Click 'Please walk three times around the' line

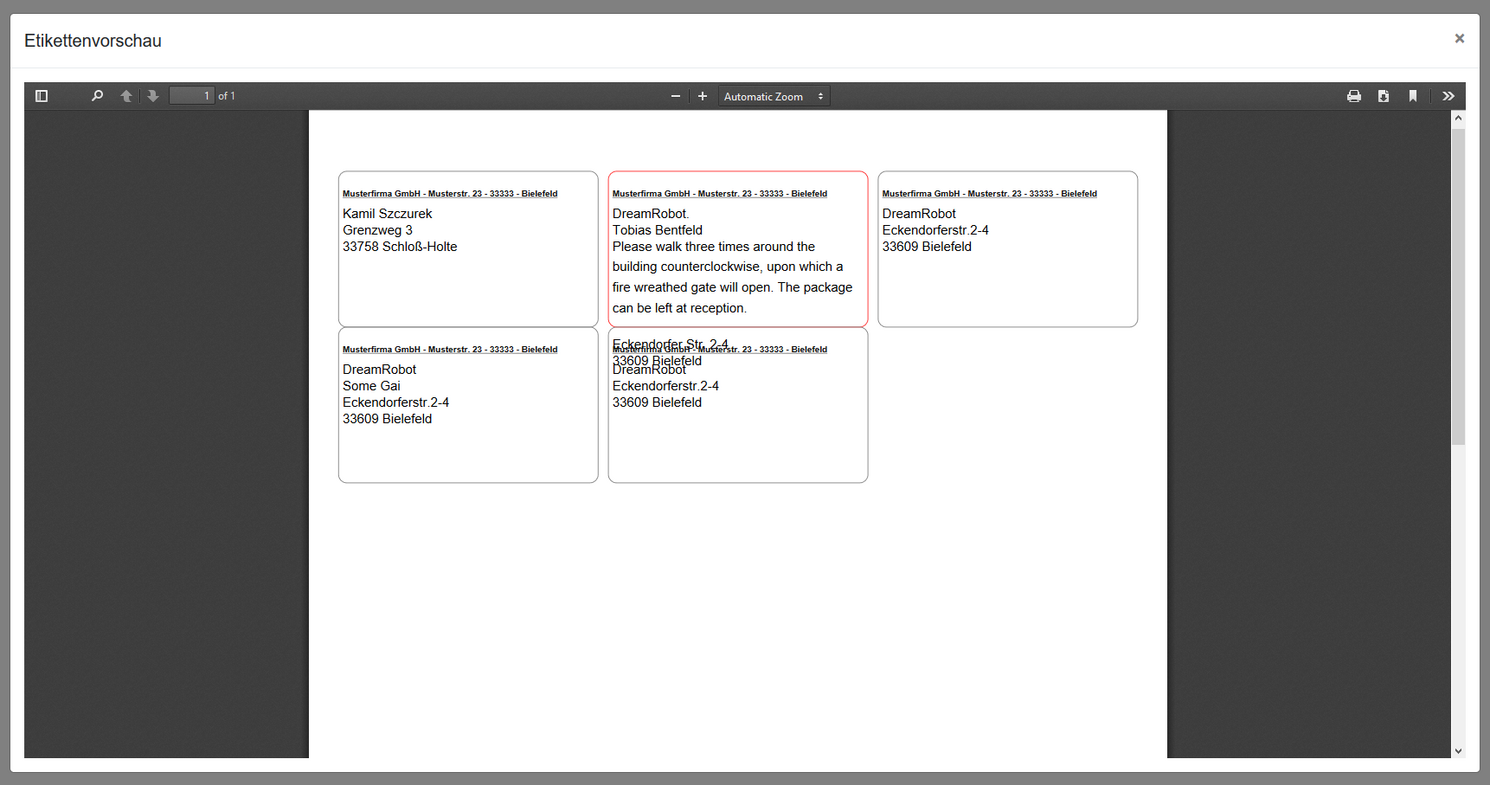click(714, 246)
